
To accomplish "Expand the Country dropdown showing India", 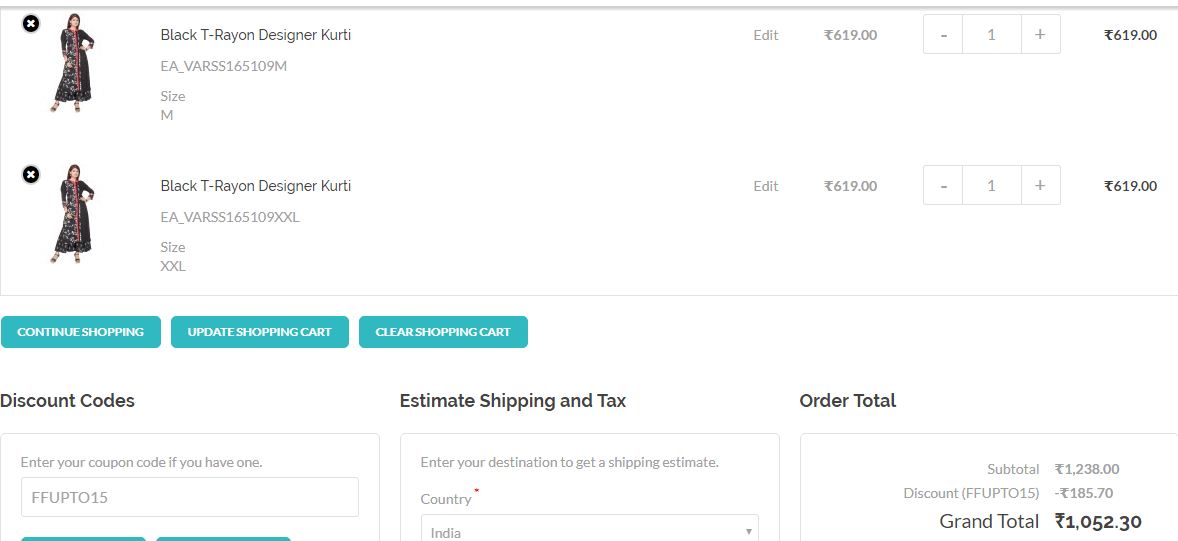I will (x=589, y=532).
